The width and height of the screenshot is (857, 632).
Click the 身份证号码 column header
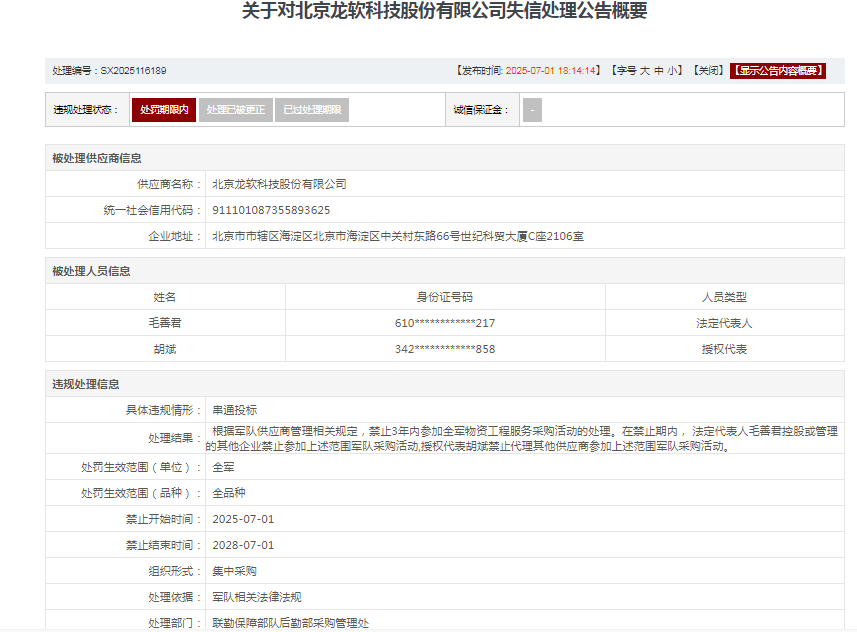coord(445,297)
